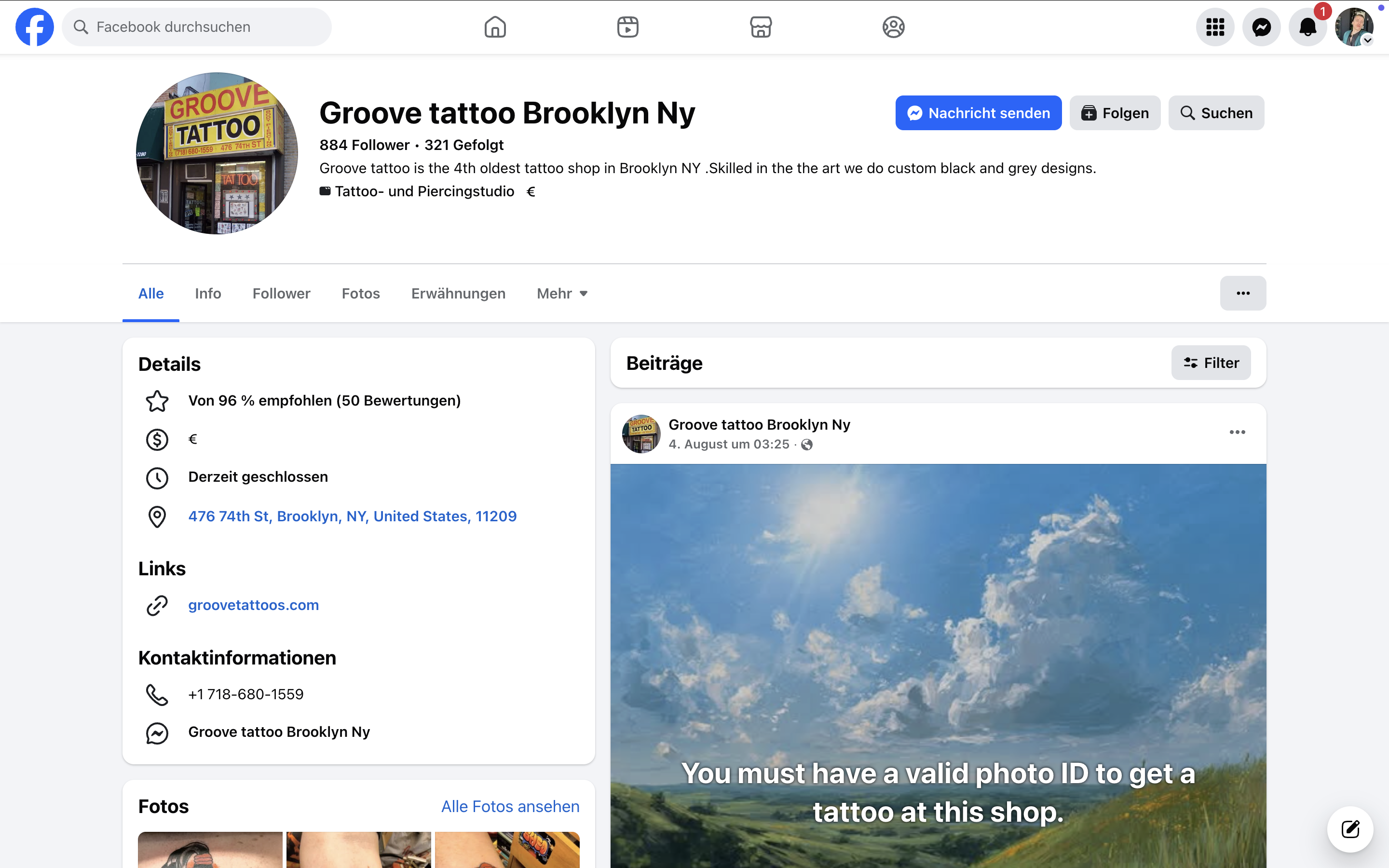Click the Nachricht senden button
The height and width of the screenshot is (868, 1389).
coord(978,113)
